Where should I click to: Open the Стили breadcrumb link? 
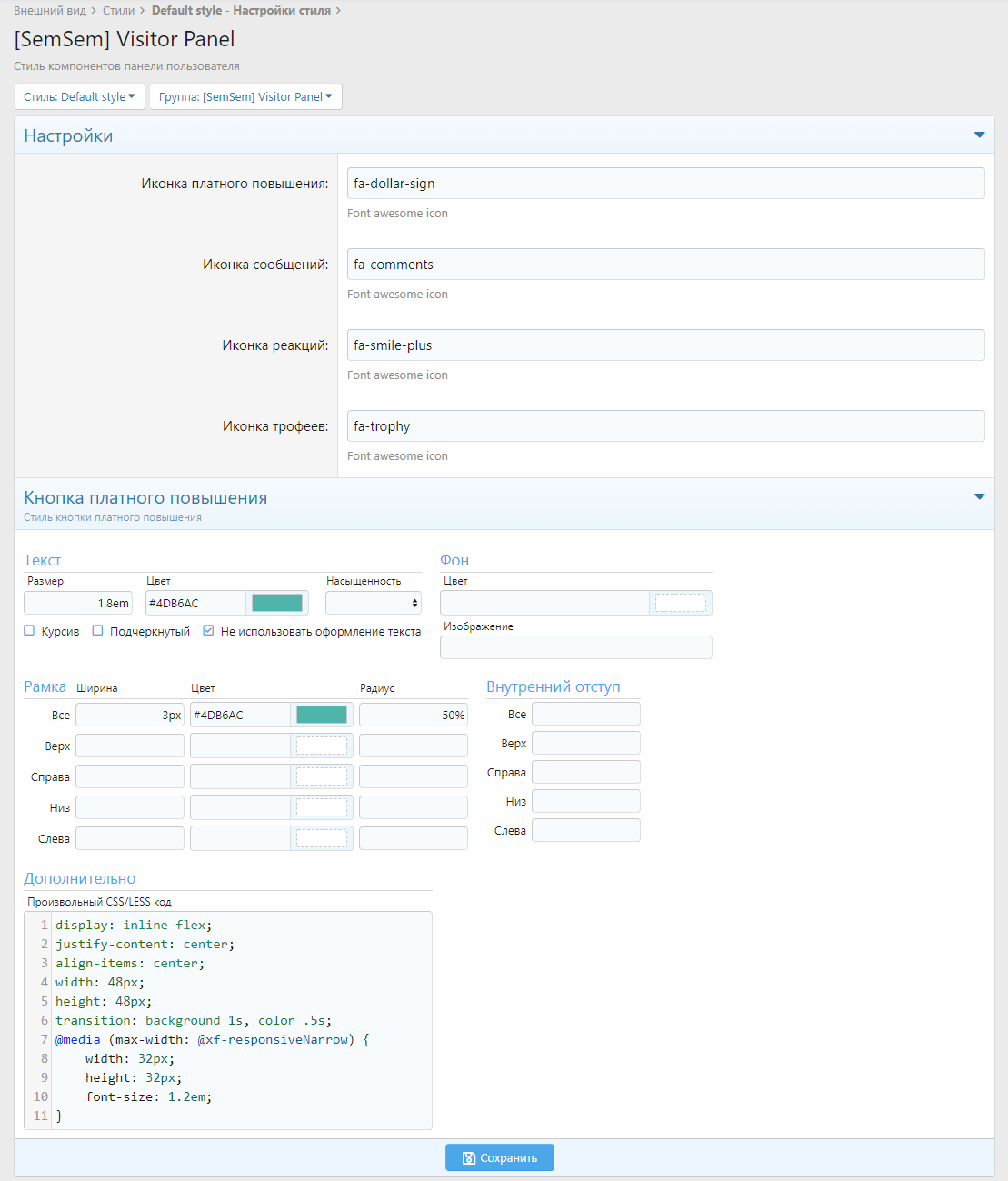pos(118,11)
